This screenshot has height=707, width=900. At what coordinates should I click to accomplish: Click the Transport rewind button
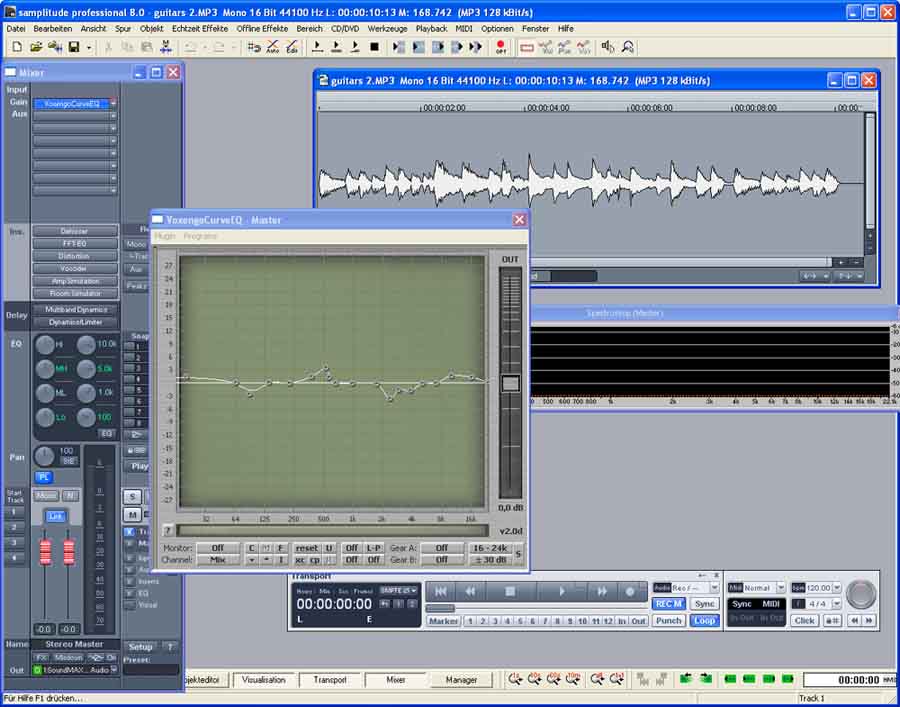tap(470, 591)
